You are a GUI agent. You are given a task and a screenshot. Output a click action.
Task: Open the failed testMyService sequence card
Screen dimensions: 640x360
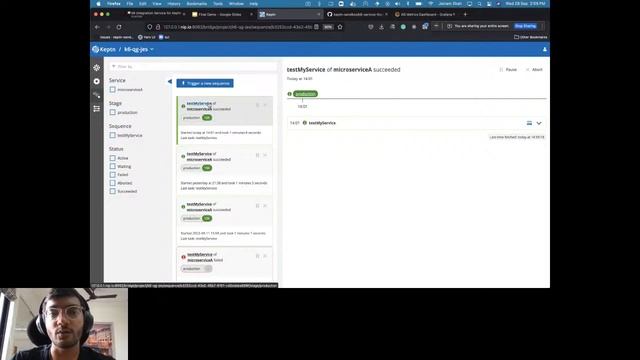(x=224, y=263)
